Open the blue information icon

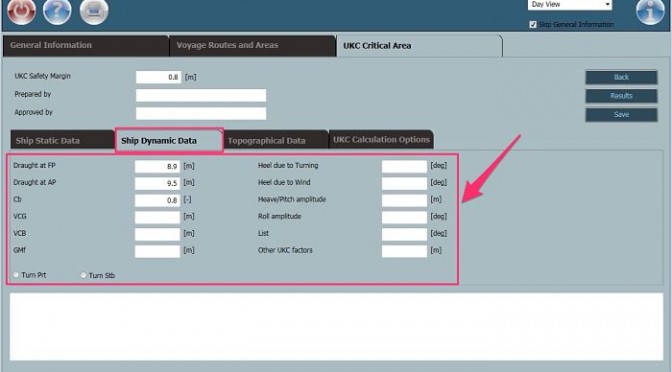click(651, 10)
